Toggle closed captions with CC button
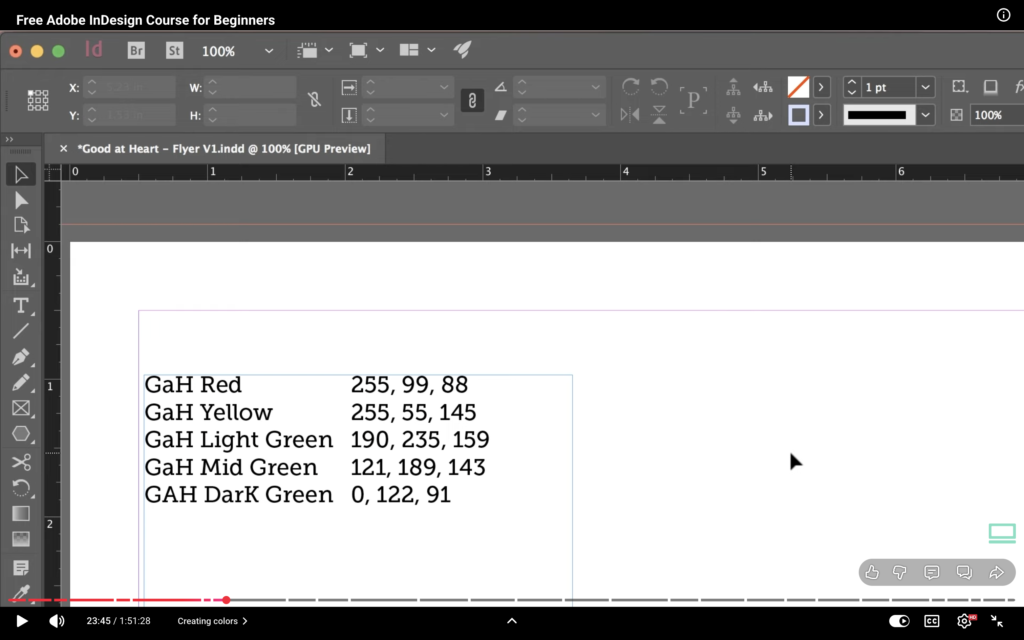Image resolution: width=1024 pixels, height=640 pixels. click(932, 621)
